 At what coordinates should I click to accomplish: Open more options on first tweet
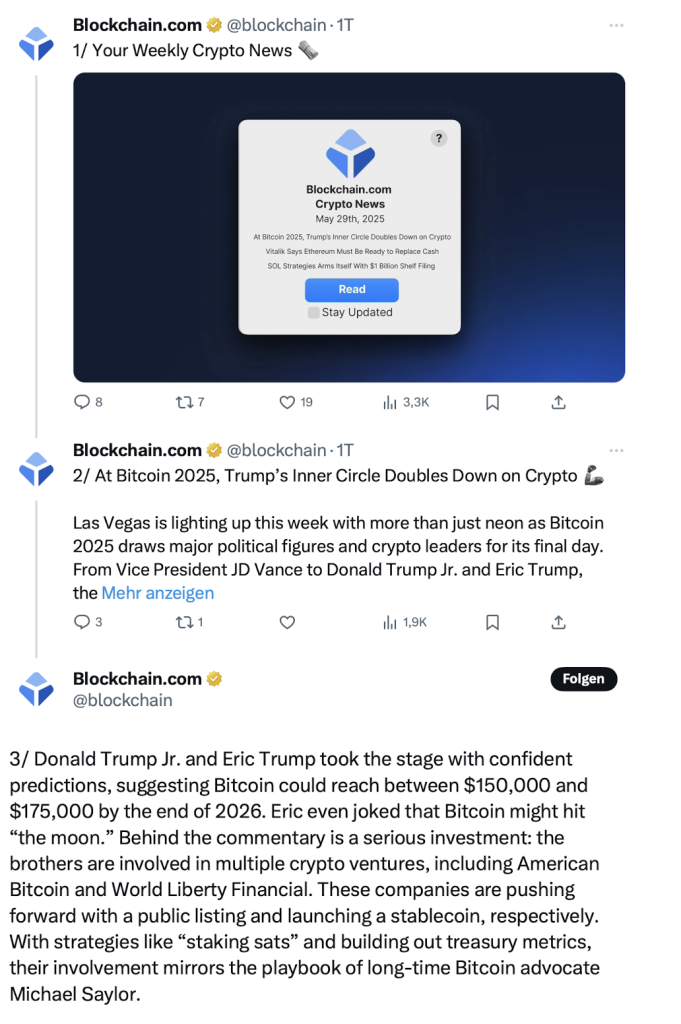616,25
